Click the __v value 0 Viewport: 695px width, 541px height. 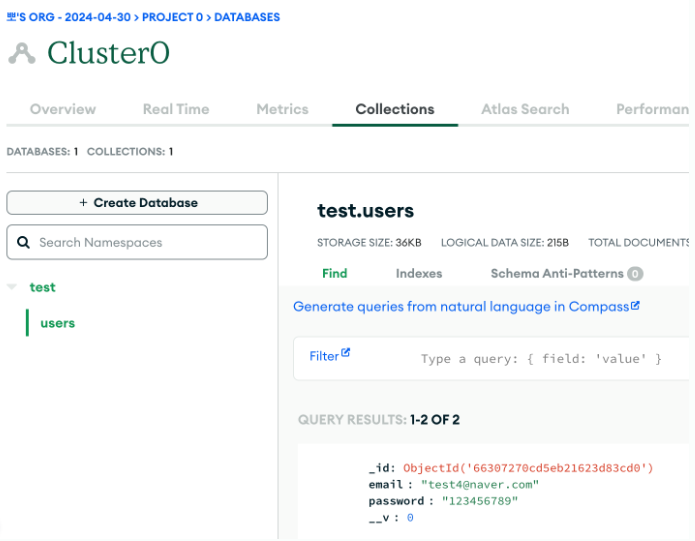coord(410,518)
